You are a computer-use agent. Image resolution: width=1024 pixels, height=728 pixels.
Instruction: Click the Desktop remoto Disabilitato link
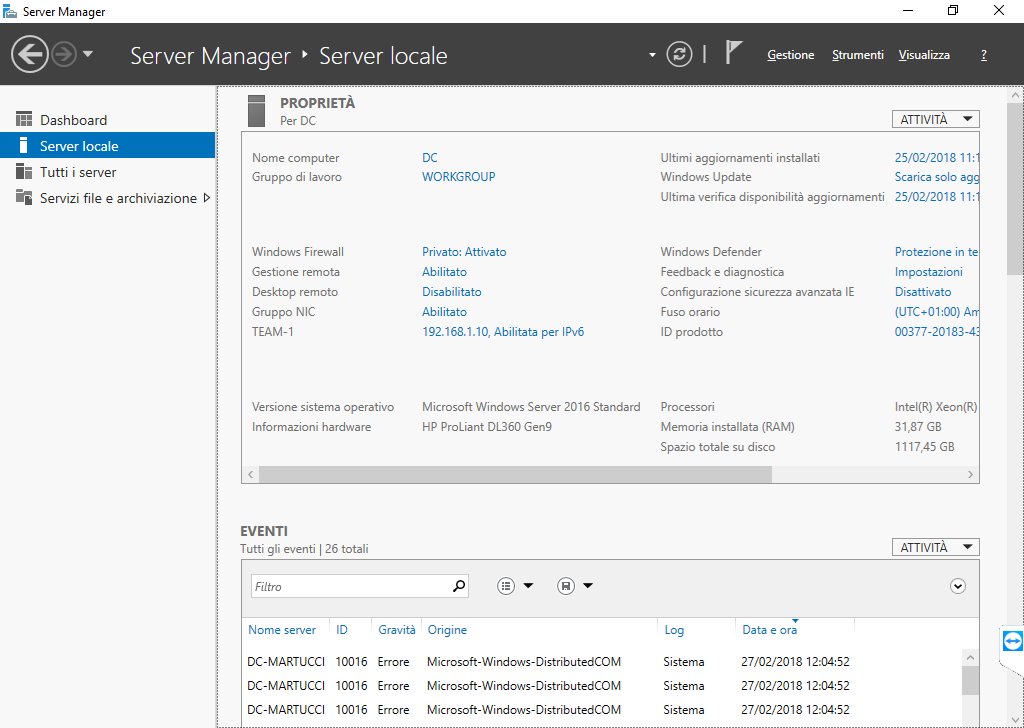[451, 292]
